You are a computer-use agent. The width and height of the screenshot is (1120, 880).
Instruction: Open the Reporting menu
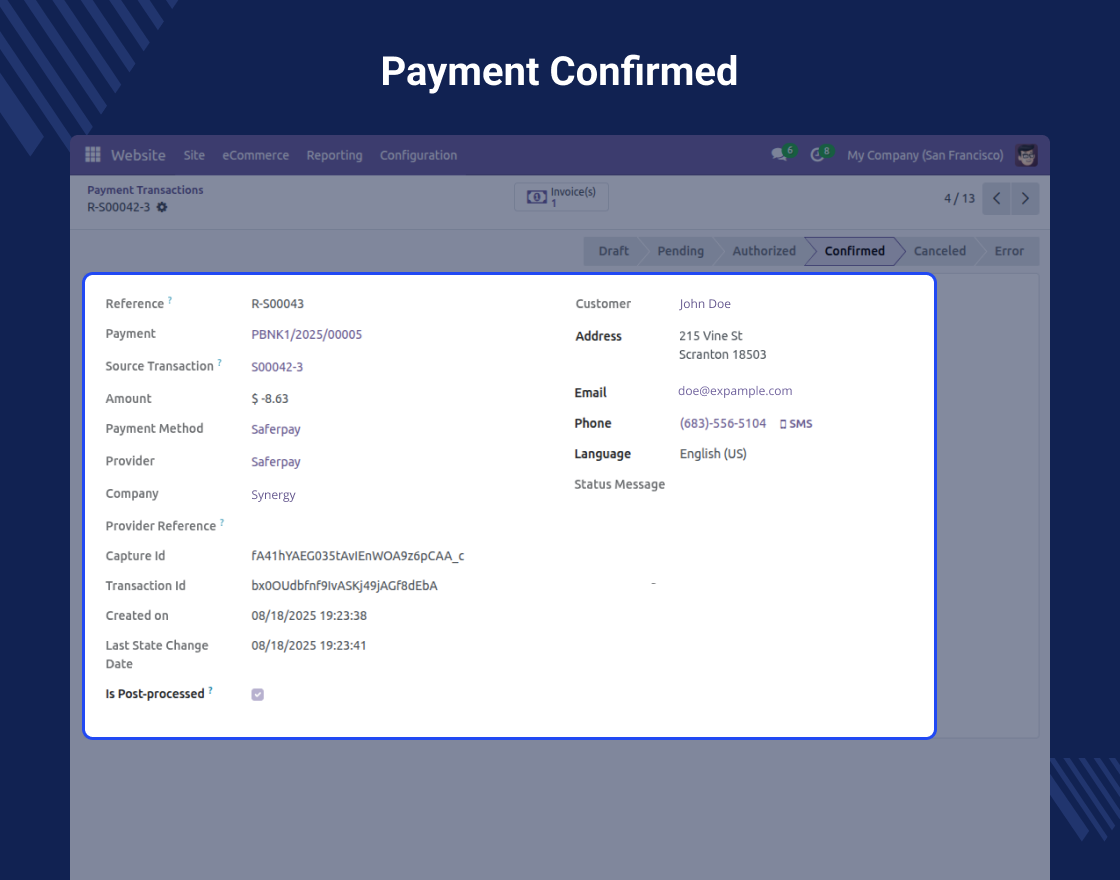tap(334, 155)
